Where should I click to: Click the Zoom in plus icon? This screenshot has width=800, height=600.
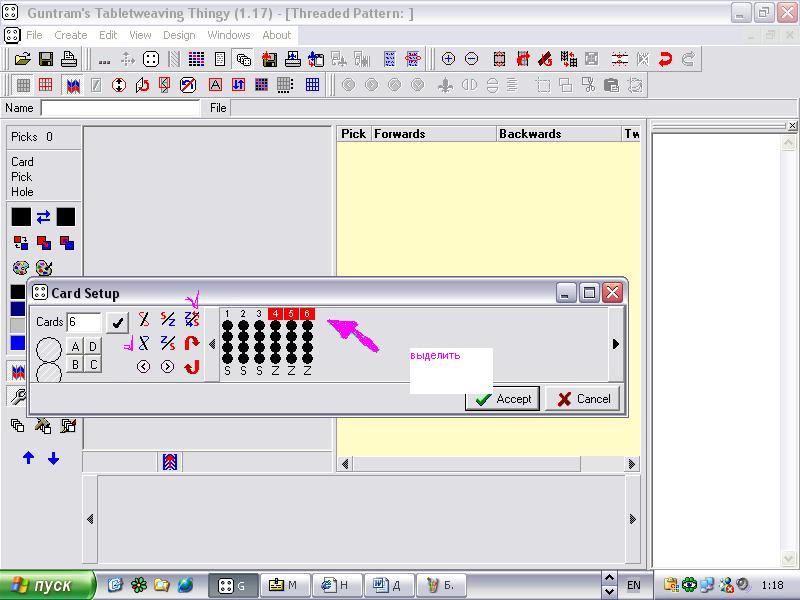coord(448,59)
